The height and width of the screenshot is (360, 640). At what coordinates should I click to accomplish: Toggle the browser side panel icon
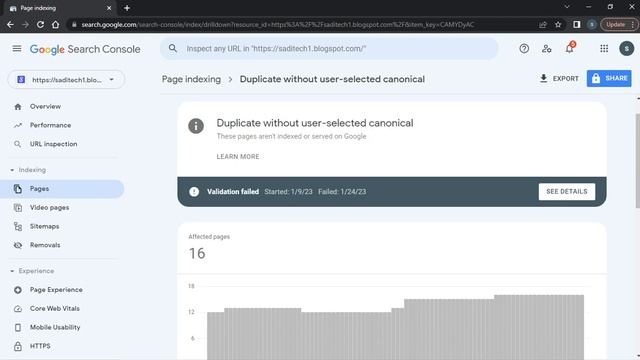[576, 24]
